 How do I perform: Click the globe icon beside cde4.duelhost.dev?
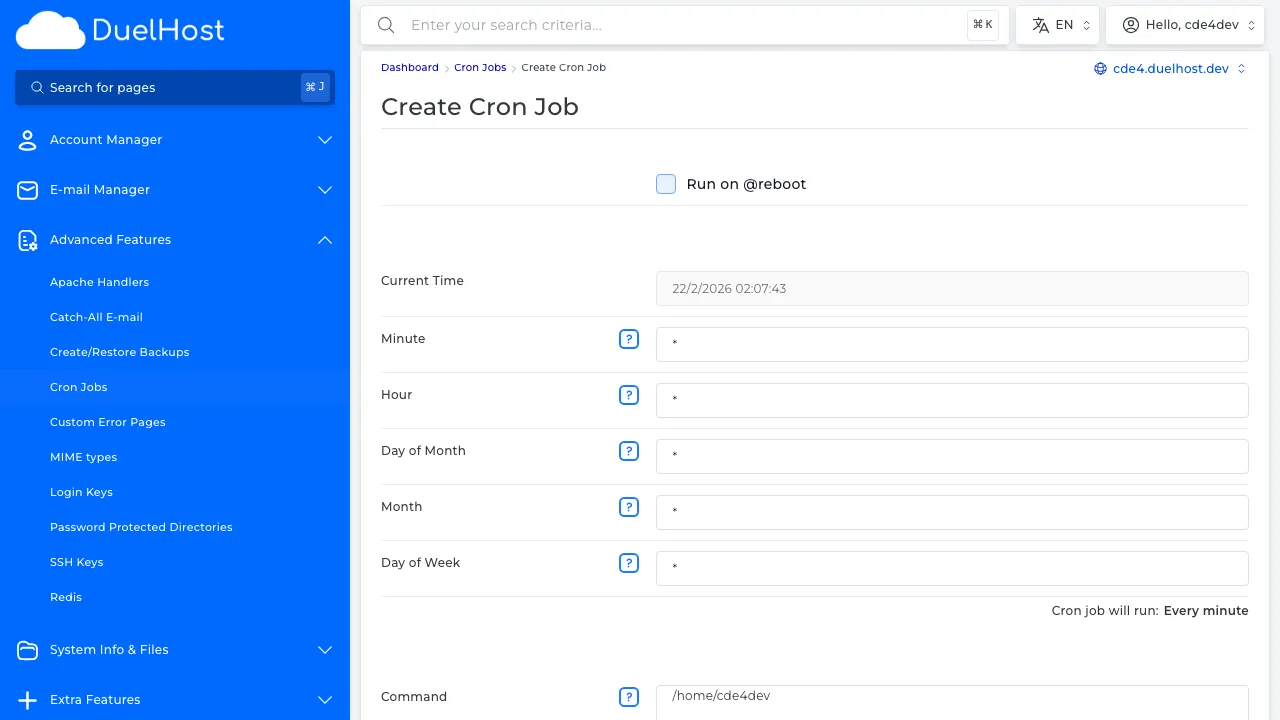click(1100, 68)
